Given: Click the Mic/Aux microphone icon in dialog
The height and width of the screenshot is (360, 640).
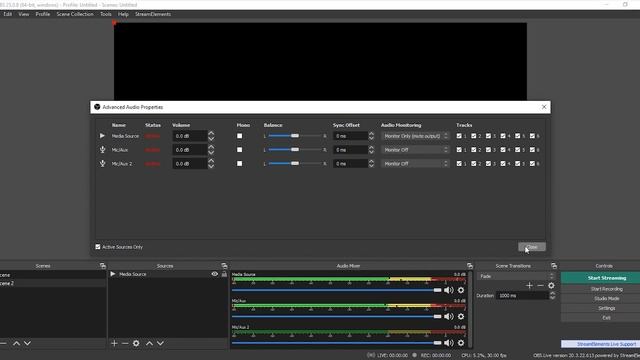Looking at the screenshot, I should pos(102,150).
